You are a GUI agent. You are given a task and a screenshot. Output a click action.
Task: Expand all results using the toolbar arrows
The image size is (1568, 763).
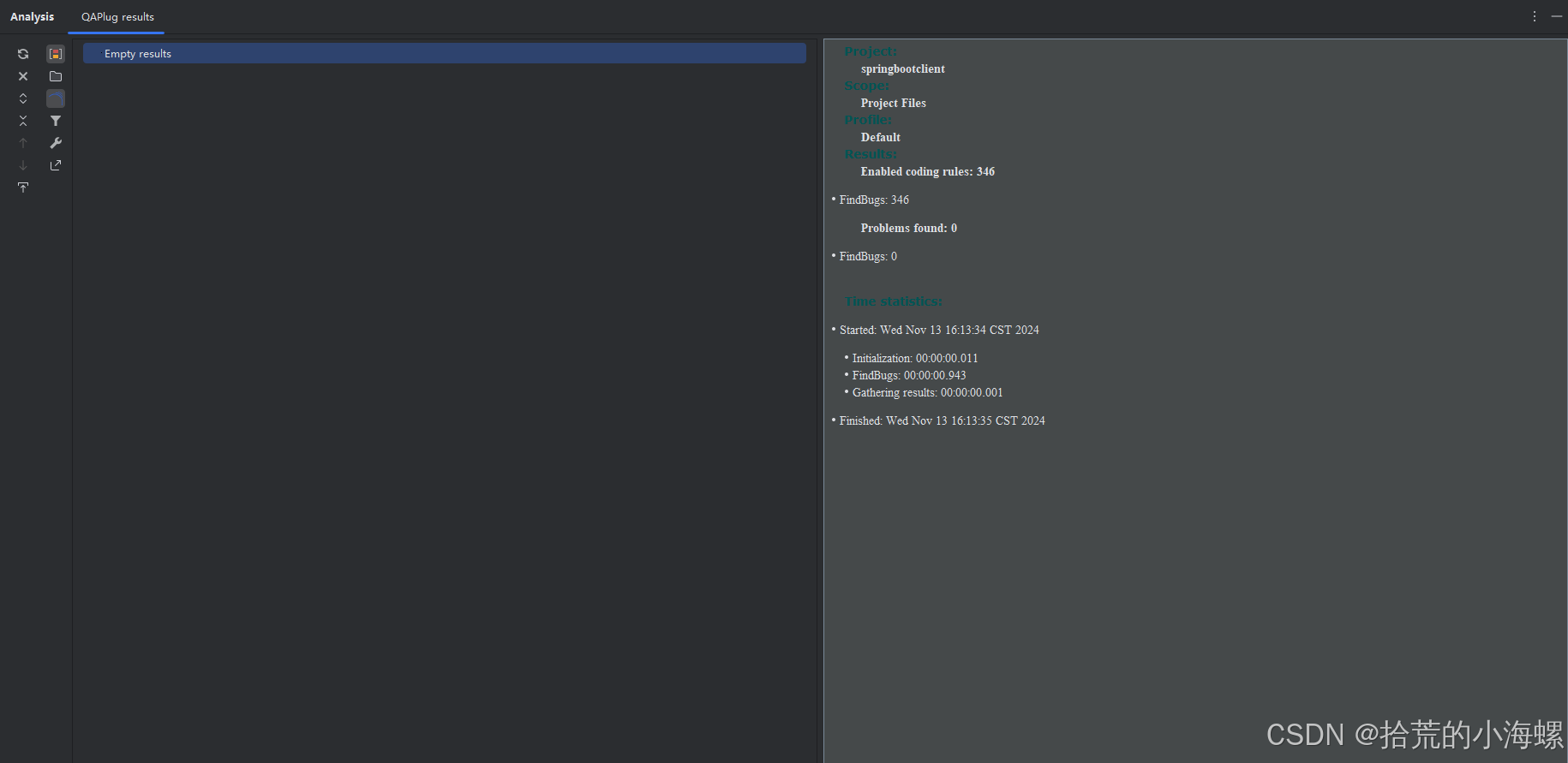click(23, 98)
